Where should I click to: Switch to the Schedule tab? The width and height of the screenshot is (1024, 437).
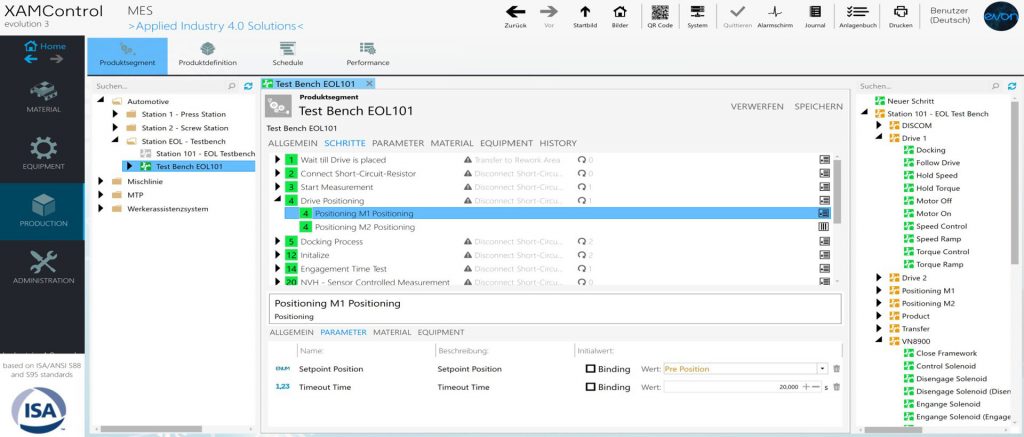tap(286, 53)
